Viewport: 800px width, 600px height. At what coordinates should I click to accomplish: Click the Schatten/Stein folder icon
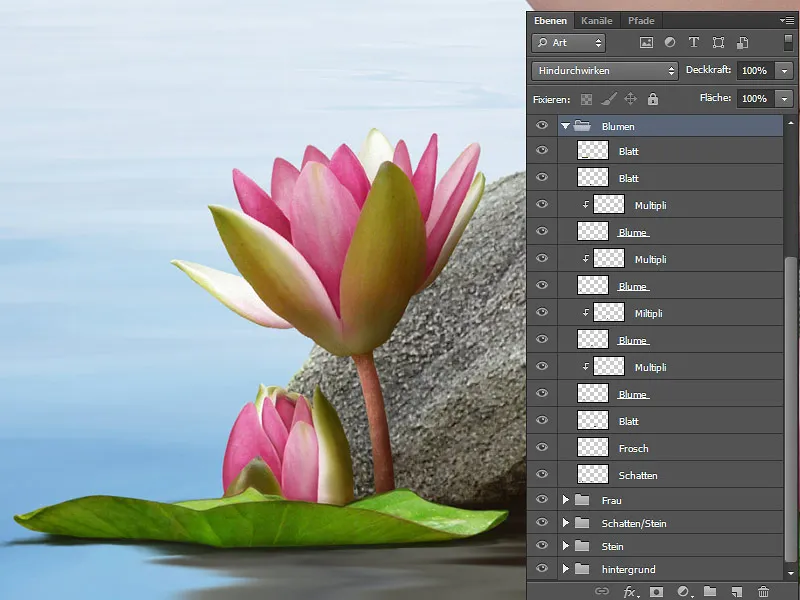[x=582, y=523]
